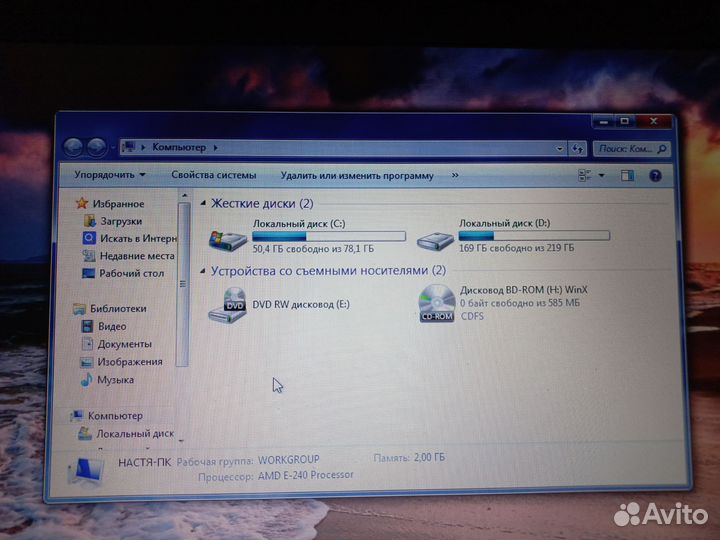Select the BD-ROM drive (H:) CD-ROM icon
This screenshot has height=540, width=720.
click(437, 304)
